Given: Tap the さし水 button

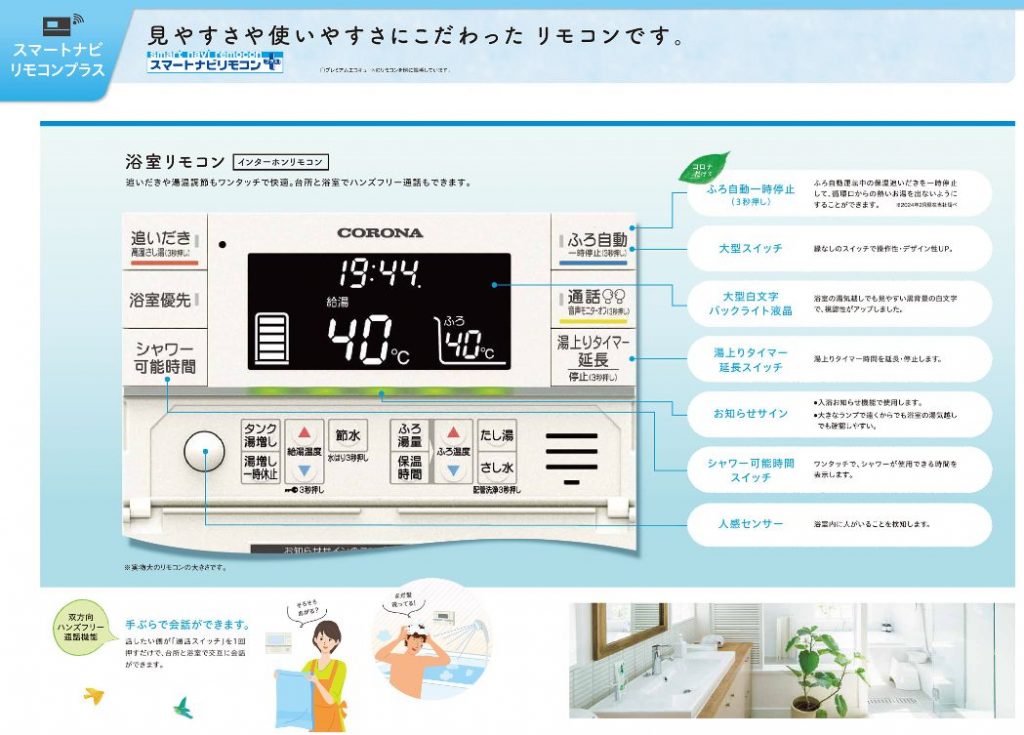Looking at the screenshot, I should click(497, 468).
